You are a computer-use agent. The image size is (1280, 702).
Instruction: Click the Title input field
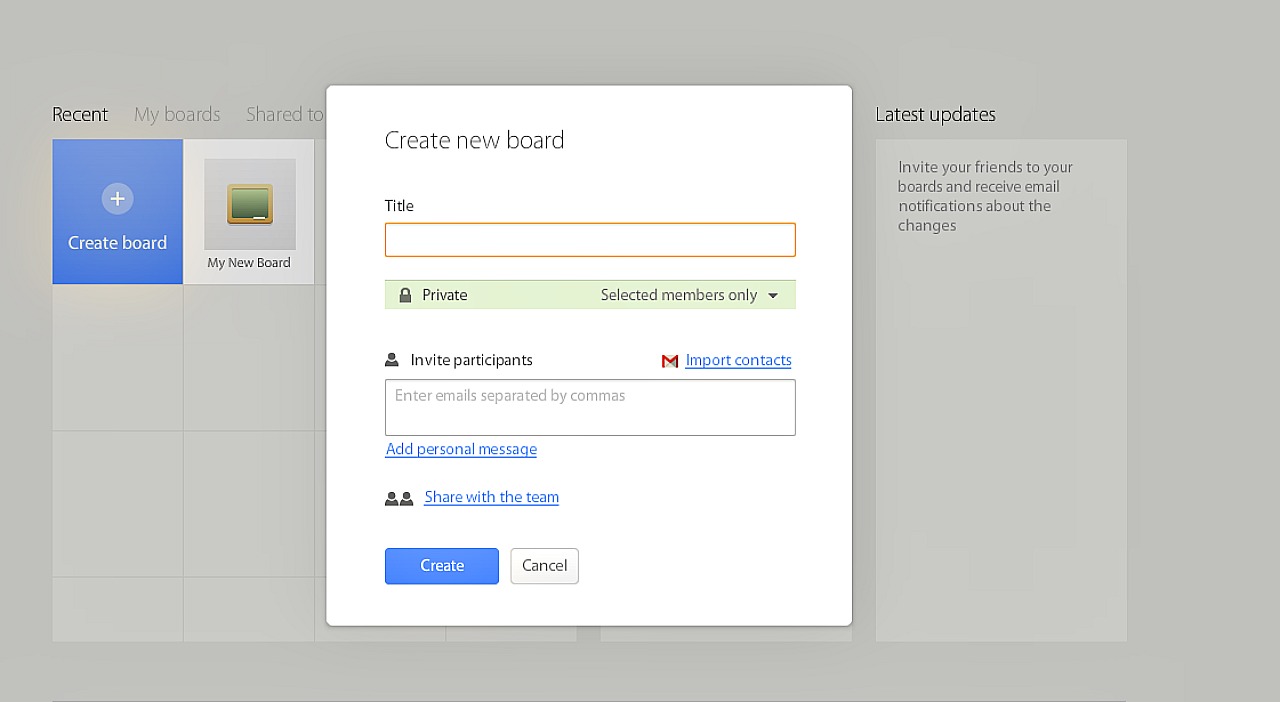pos(590,239)
